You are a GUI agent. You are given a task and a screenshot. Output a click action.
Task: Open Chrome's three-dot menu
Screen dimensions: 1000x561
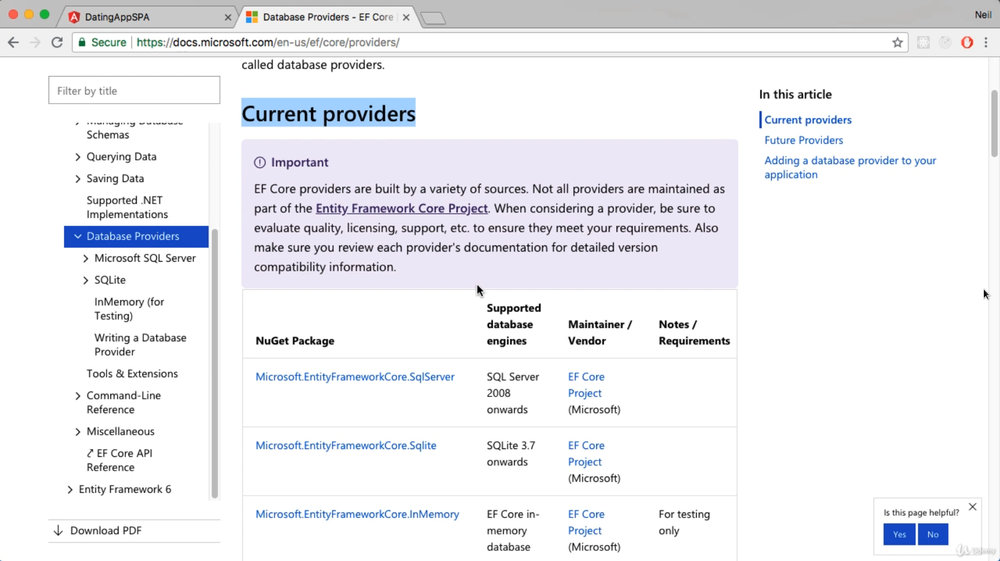pyautogui.click(x=986, y=43)
